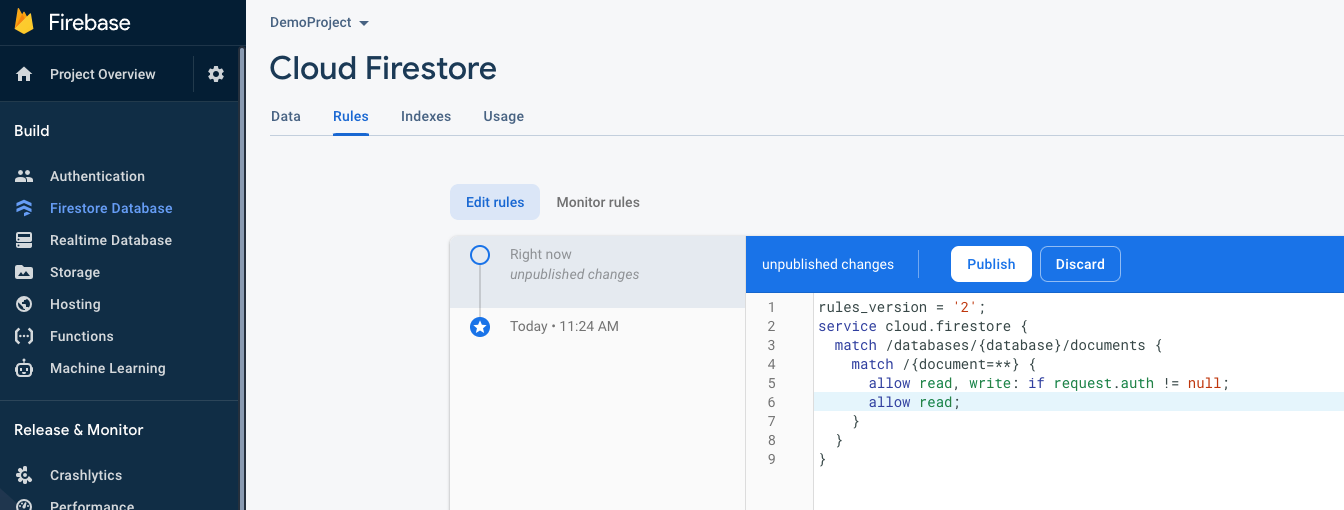The width and height of the screenshot is (1344, 510).
Task: Click line number 9 in the editor gutter
Action: (x=771, y=459)
